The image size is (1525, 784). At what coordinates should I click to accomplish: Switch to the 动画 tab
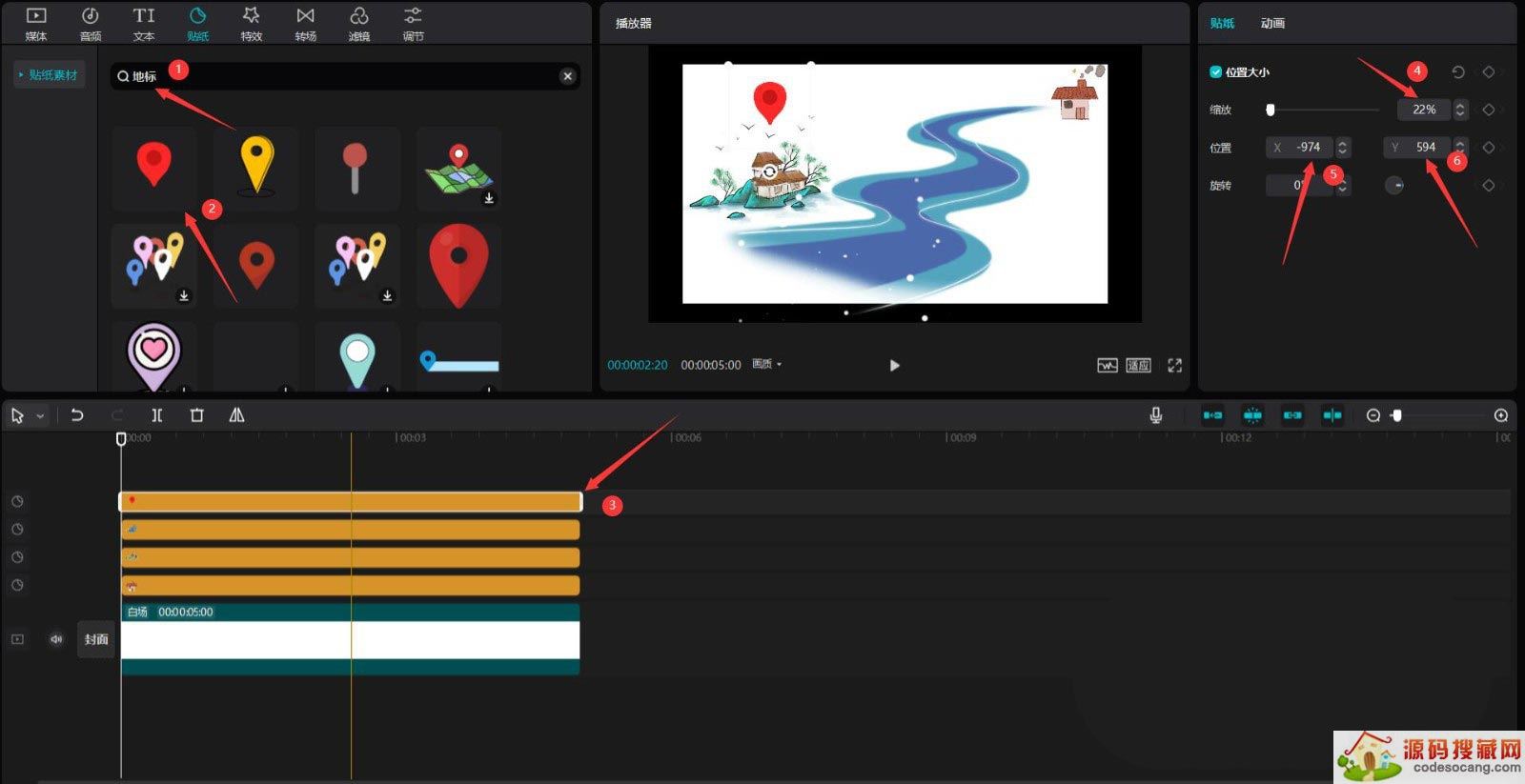tap(1272, 23)
